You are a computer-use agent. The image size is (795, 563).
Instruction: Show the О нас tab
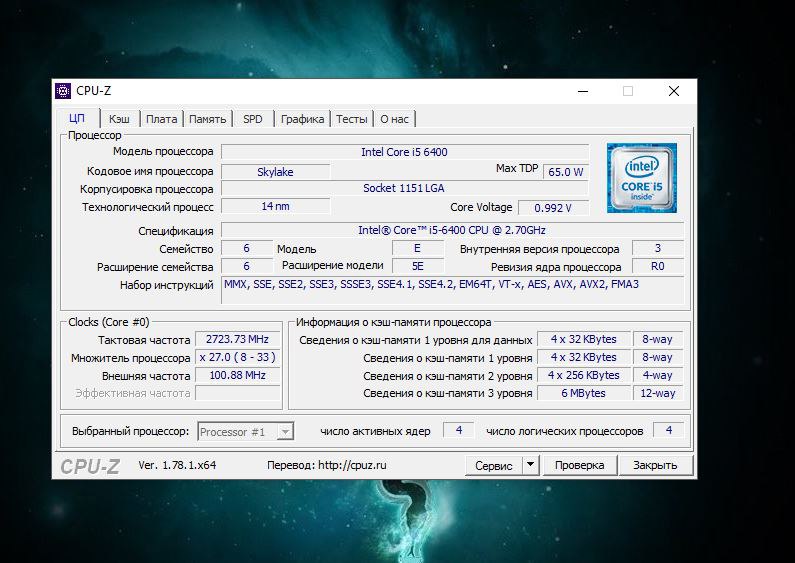394,119
